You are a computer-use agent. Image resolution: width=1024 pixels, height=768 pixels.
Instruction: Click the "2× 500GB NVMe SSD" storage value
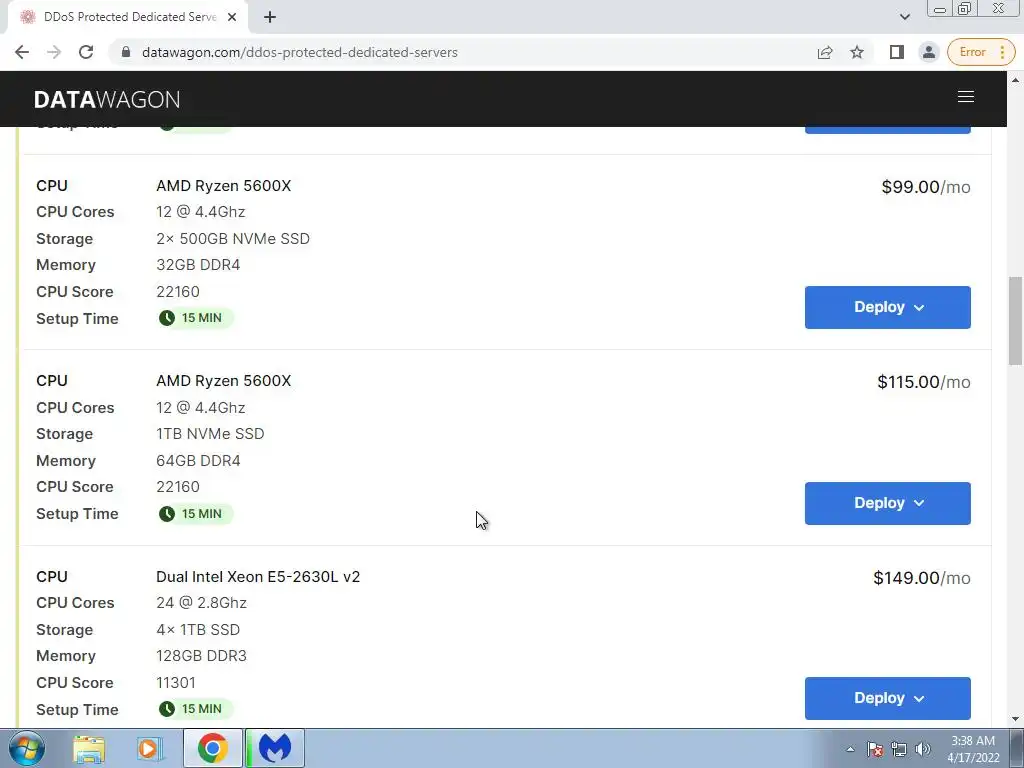tap(232, 238)
